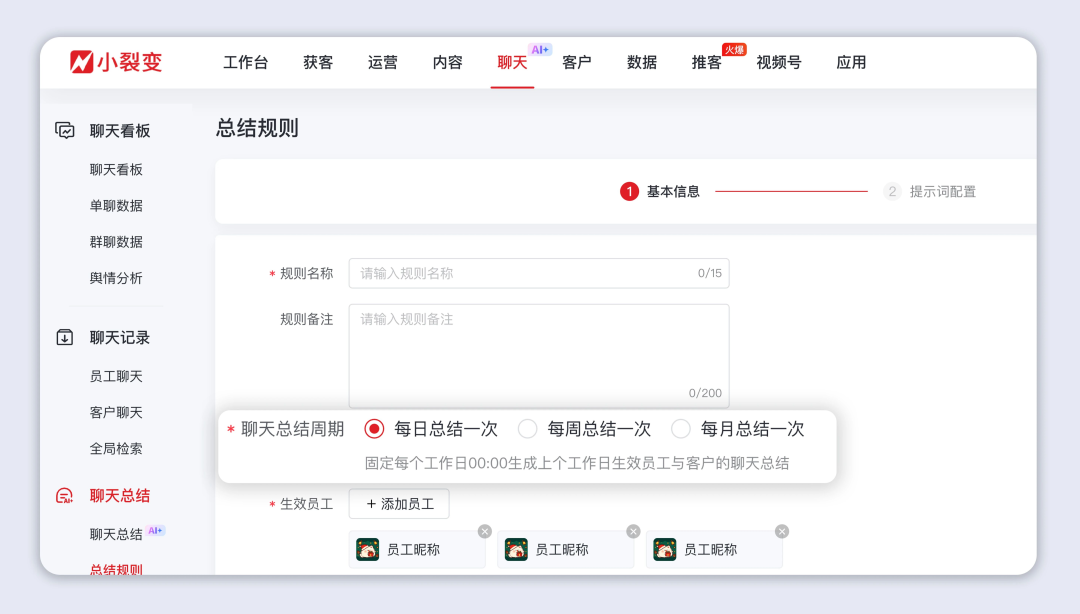Pick the 每月总结一次 radio button

click(681, 429)
